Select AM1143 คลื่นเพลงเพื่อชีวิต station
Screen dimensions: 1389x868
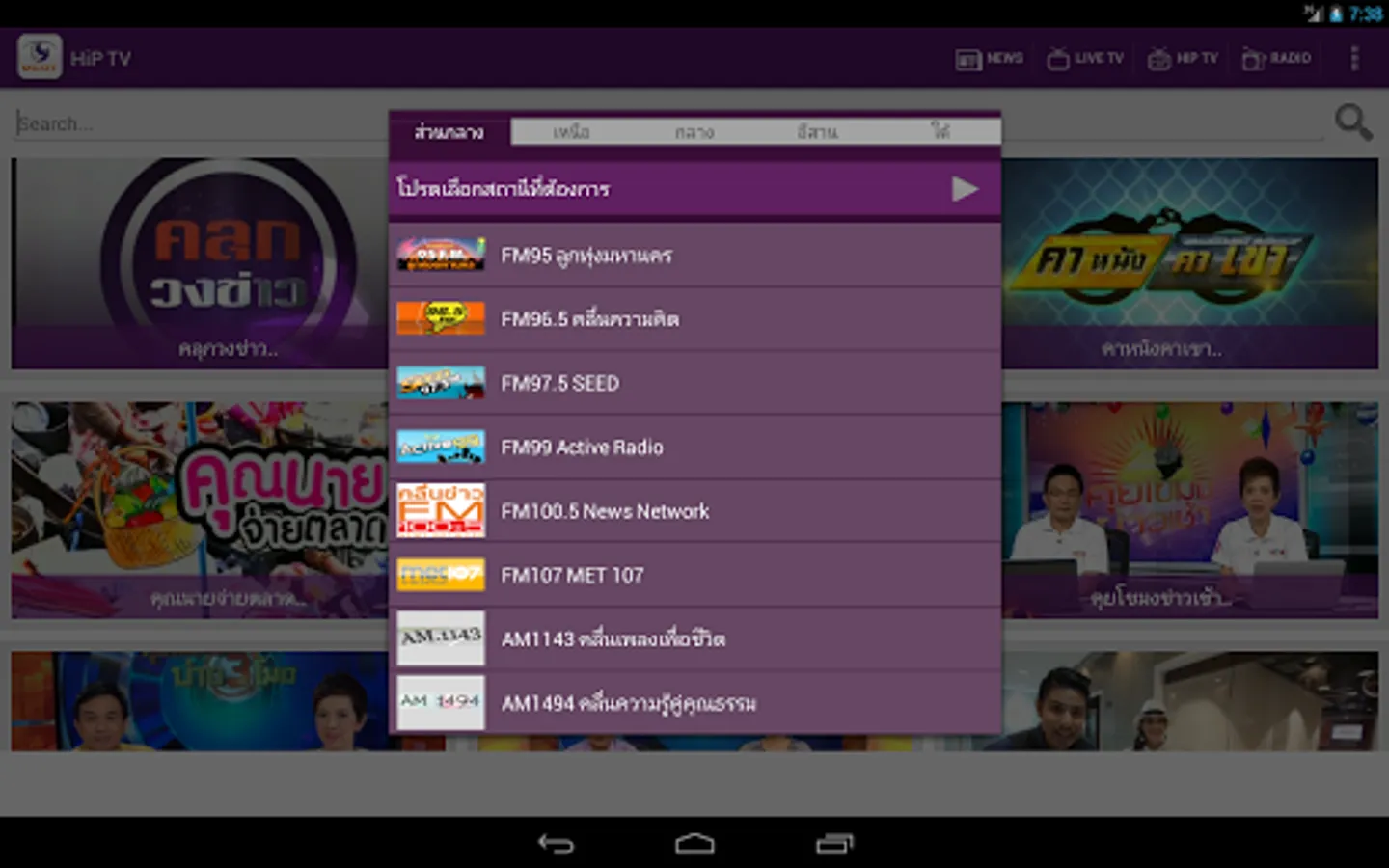click(694, 638)
